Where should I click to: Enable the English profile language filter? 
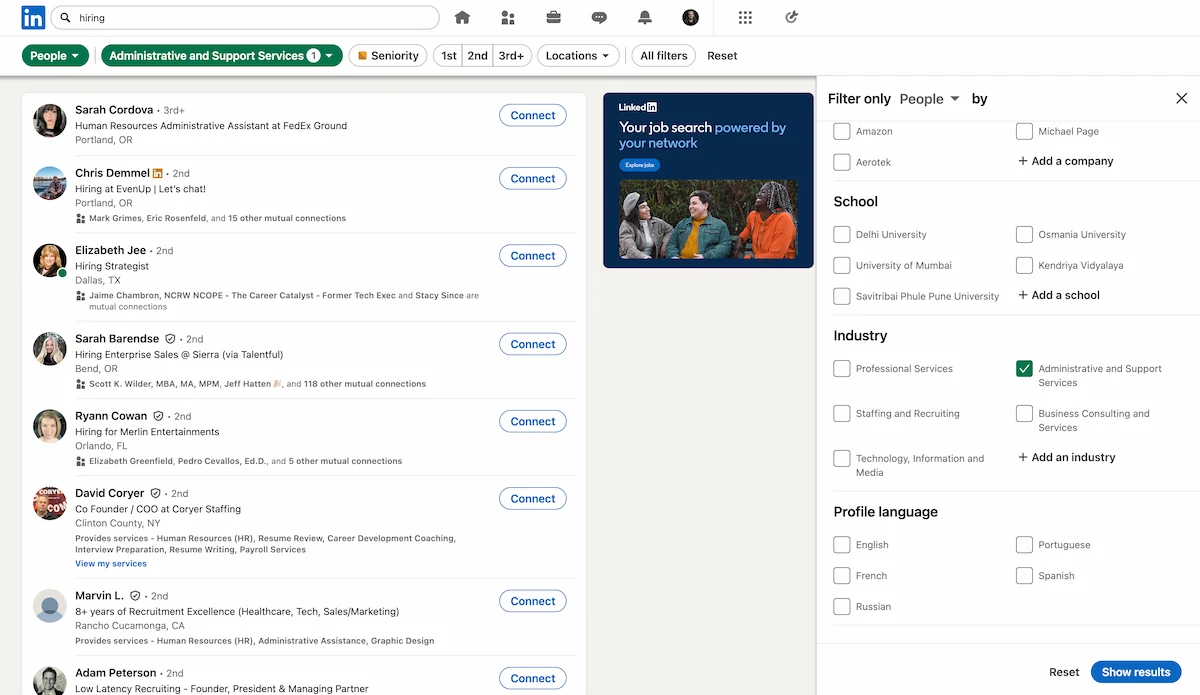tap(841, 544)
